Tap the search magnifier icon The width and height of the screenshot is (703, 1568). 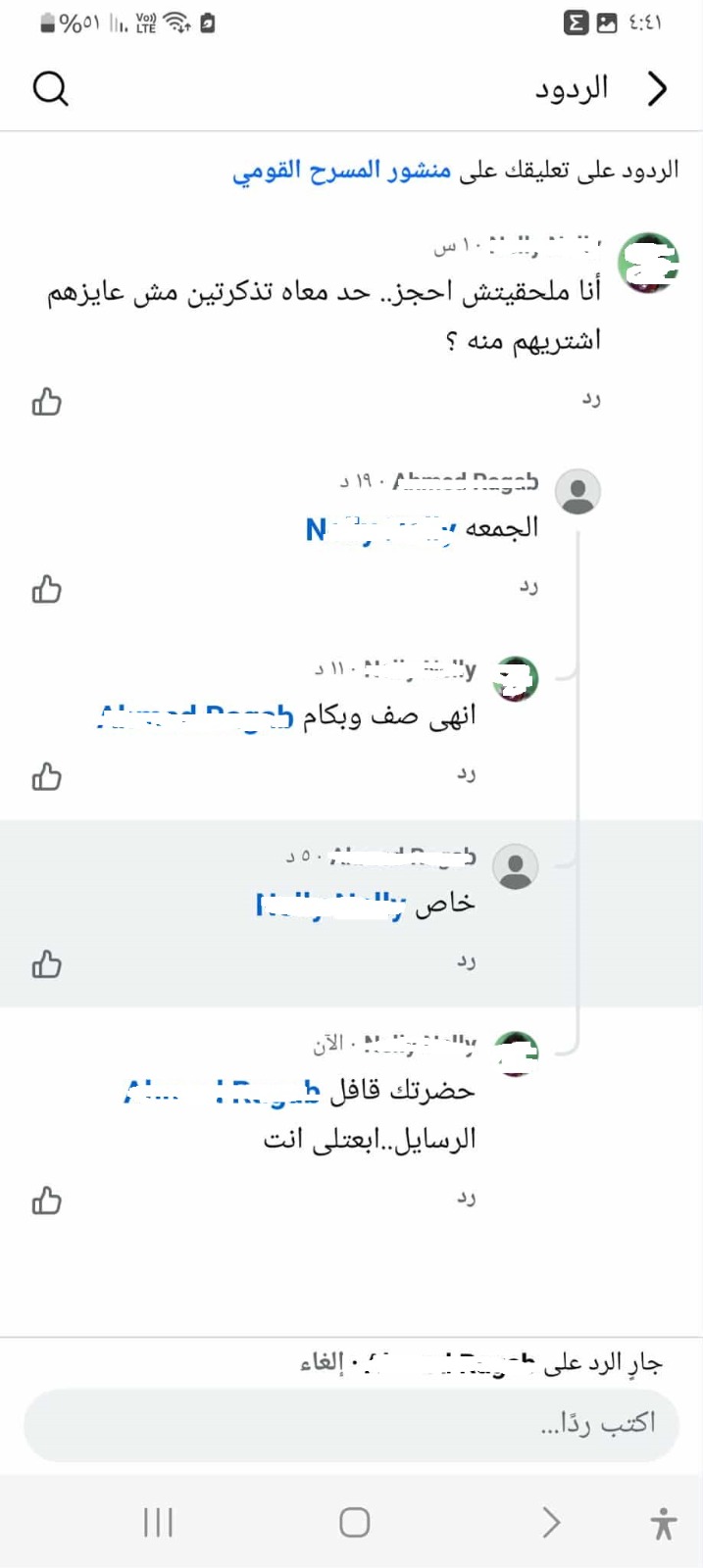tap(50, 89)
